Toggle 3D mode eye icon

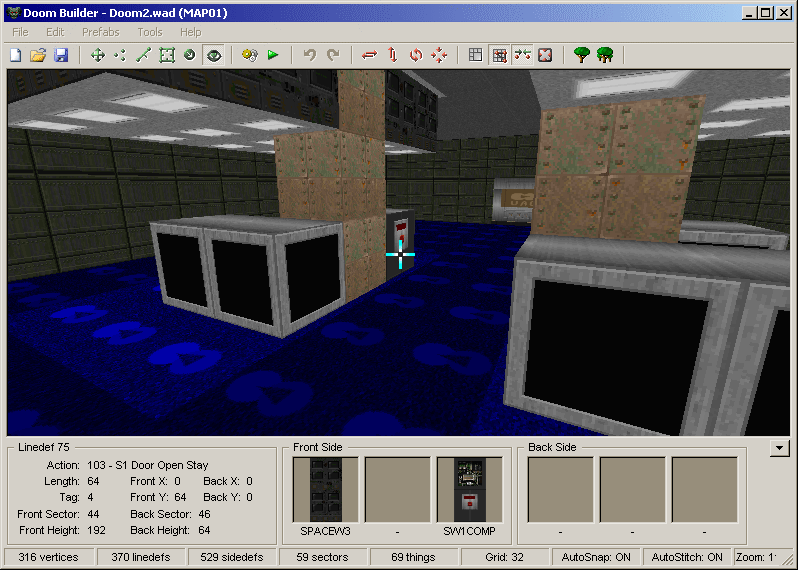(x=214, y=55)
